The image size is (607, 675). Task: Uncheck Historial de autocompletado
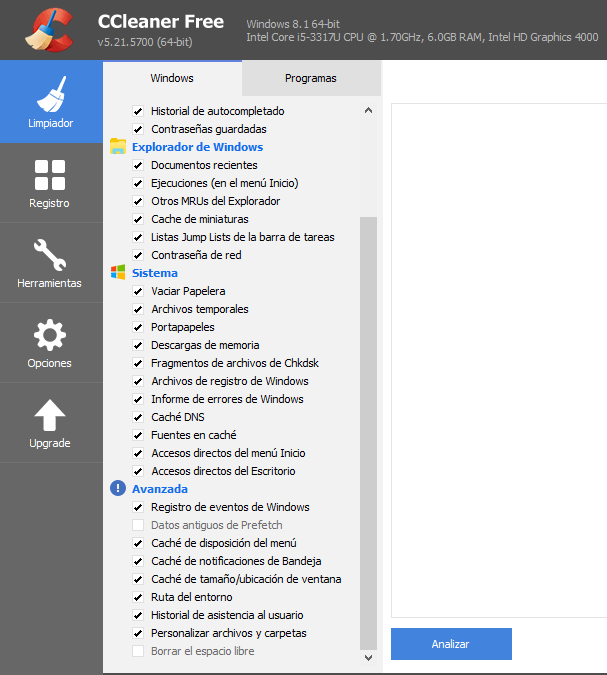138,111
